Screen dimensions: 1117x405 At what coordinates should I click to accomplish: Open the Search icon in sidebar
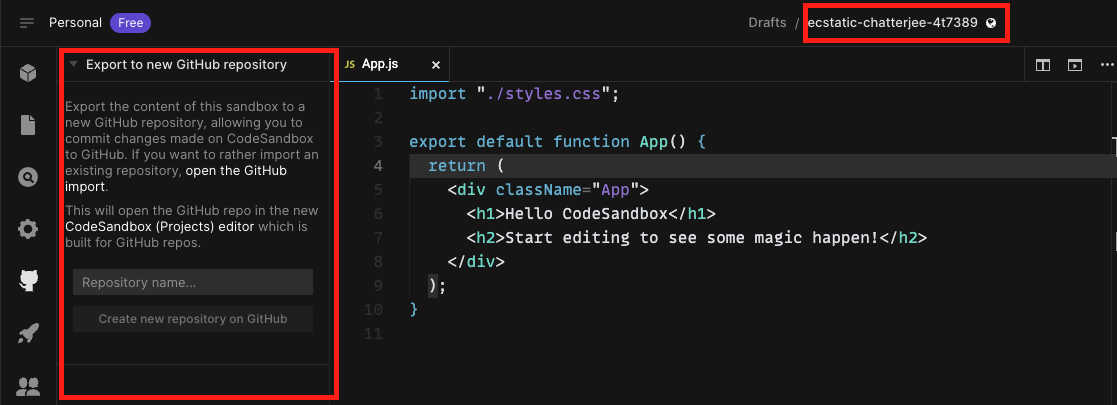coord(28,177)
